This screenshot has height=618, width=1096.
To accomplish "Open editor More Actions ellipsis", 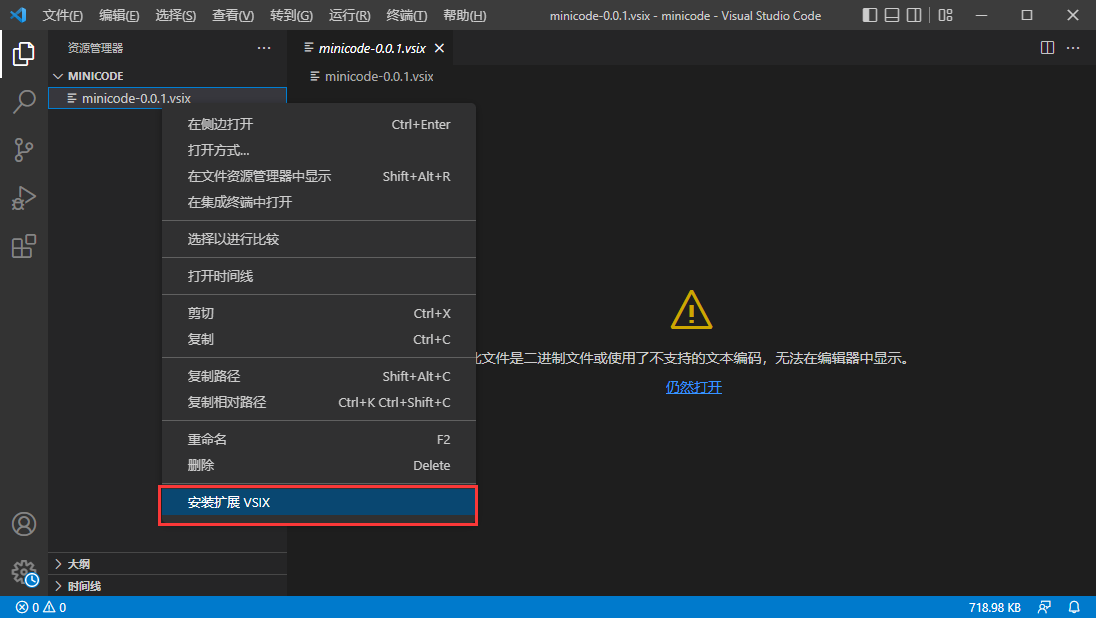I will (1073, 48).
